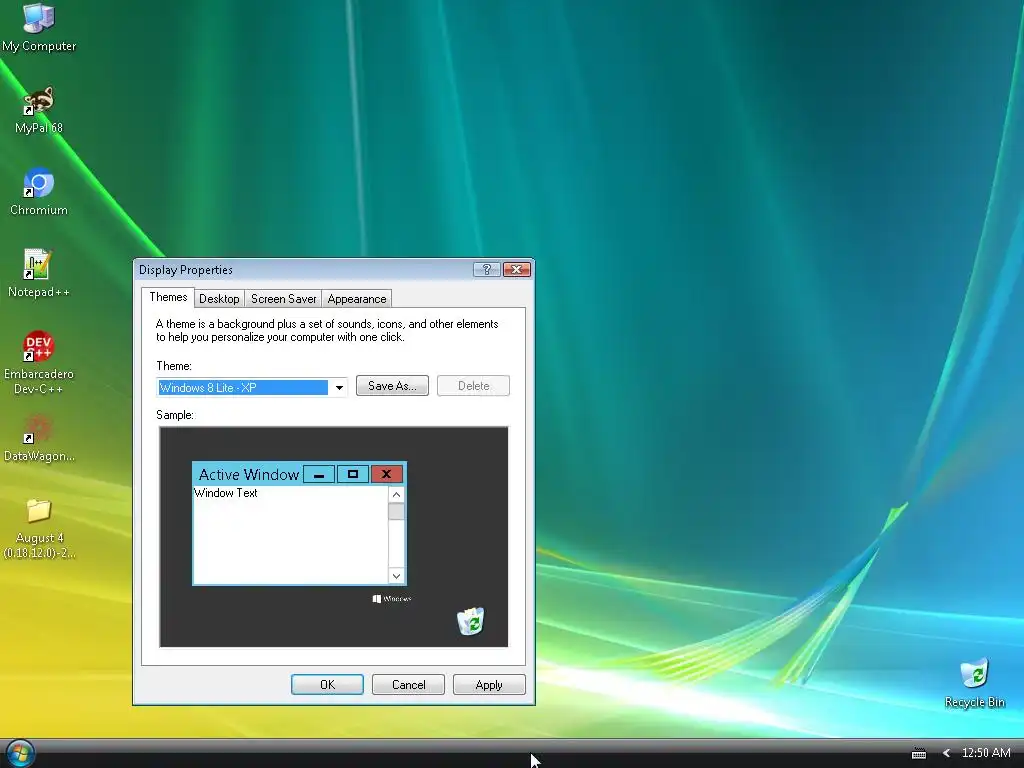1024x768 pixels.
Task: Click the sample window's close X button
Action: (386, 475)
